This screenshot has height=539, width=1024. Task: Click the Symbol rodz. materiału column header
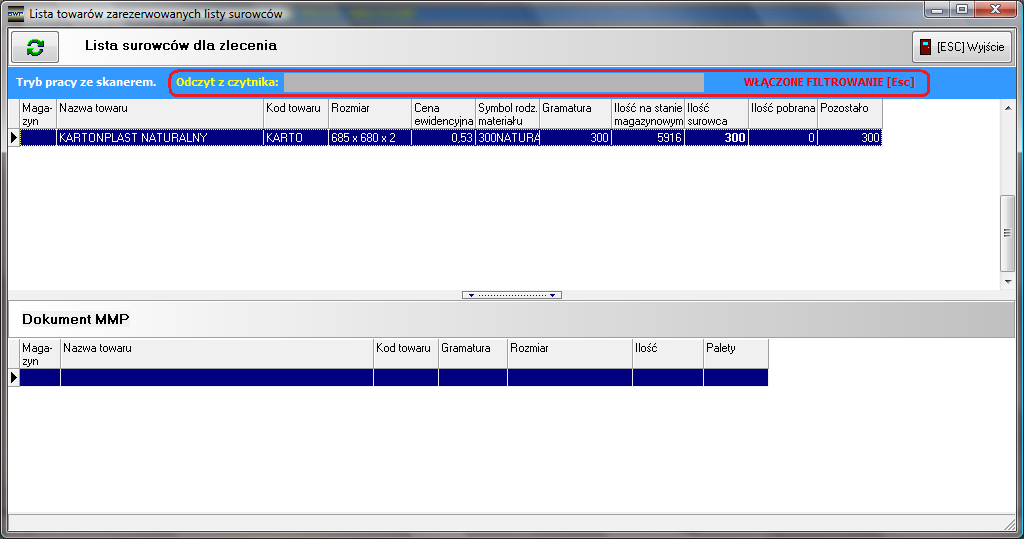[x=507, y=114]
